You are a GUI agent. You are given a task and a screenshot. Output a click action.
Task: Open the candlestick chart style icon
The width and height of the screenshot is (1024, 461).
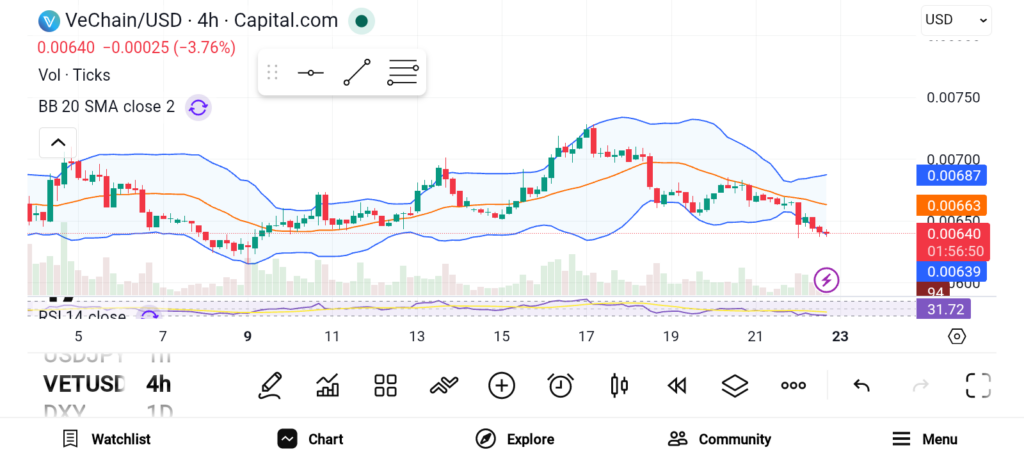pyautogui.click(x=618, y=385)
